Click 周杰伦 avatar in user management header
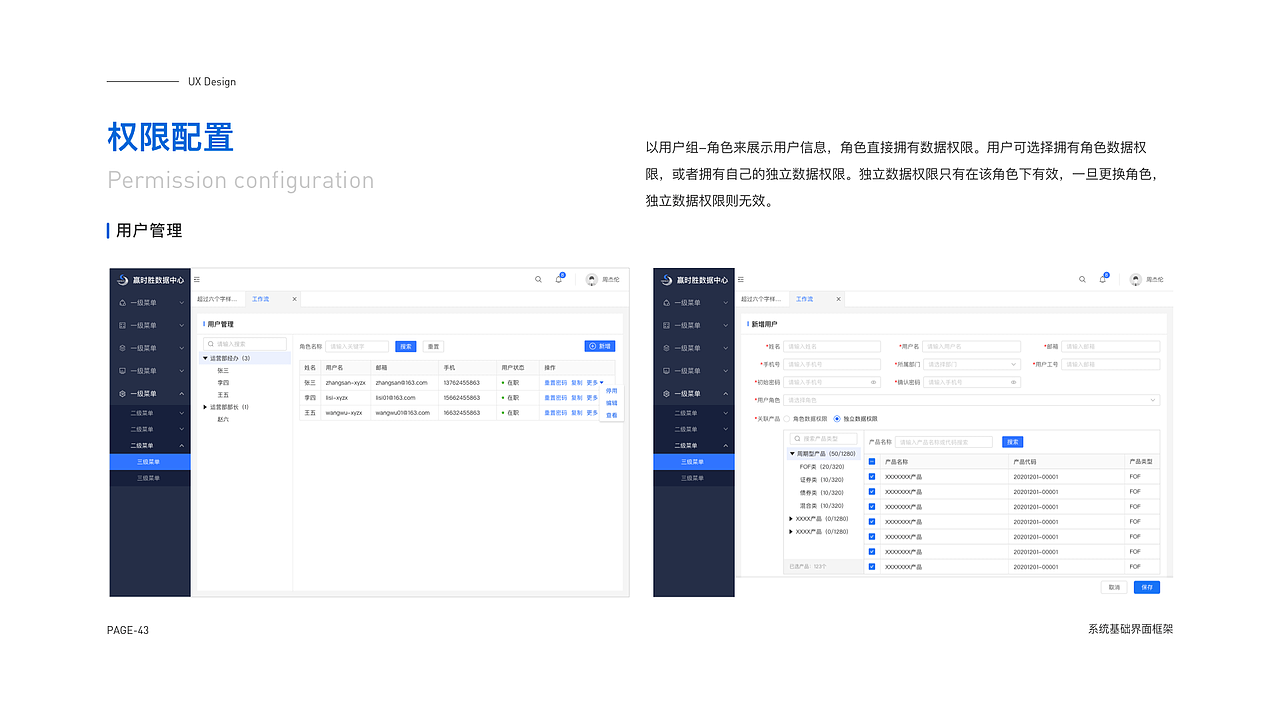 tap(592, 280)
